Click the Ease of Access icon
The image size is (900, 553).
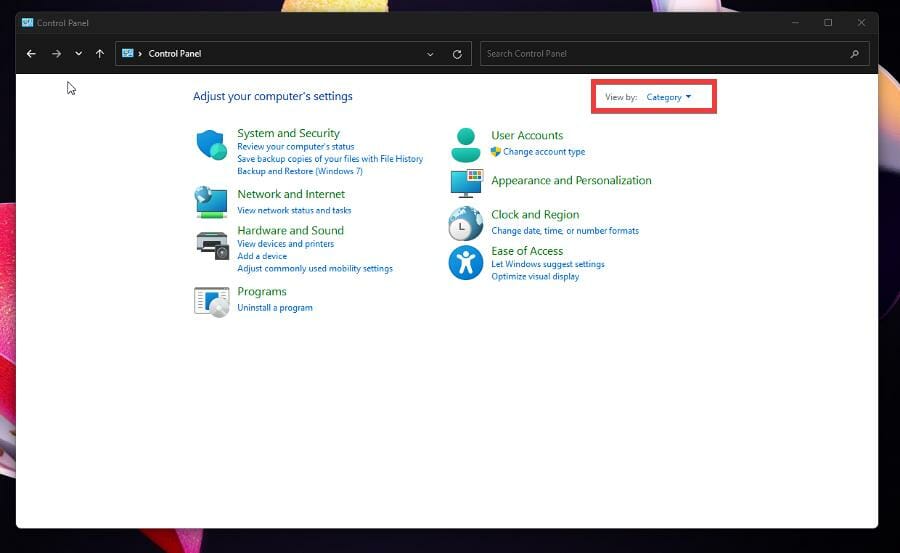[465, 263]
